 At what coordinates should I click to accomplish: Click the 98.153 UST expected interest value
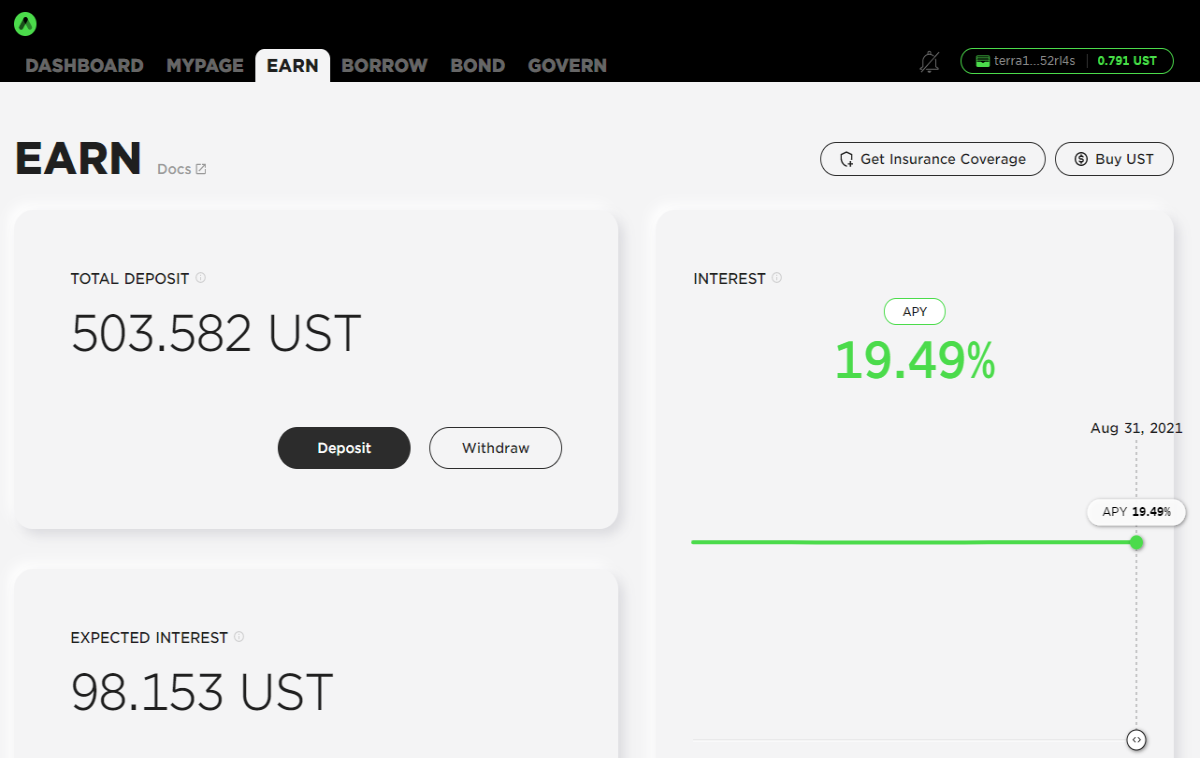pyautogui.click(x=202, y=693)
